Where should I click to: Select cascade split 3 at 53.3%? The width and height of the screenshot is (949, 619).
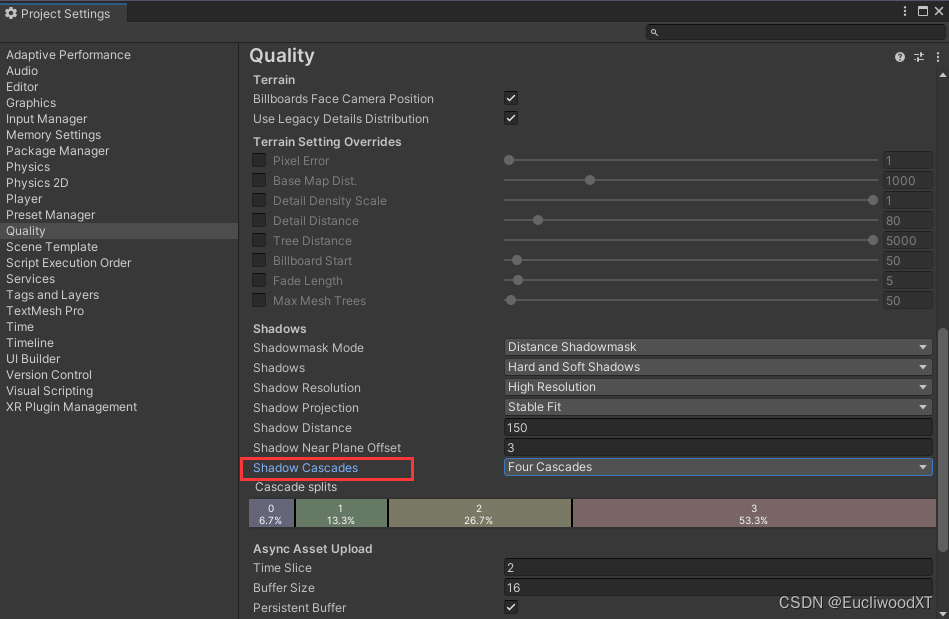(x=754, y=513)
